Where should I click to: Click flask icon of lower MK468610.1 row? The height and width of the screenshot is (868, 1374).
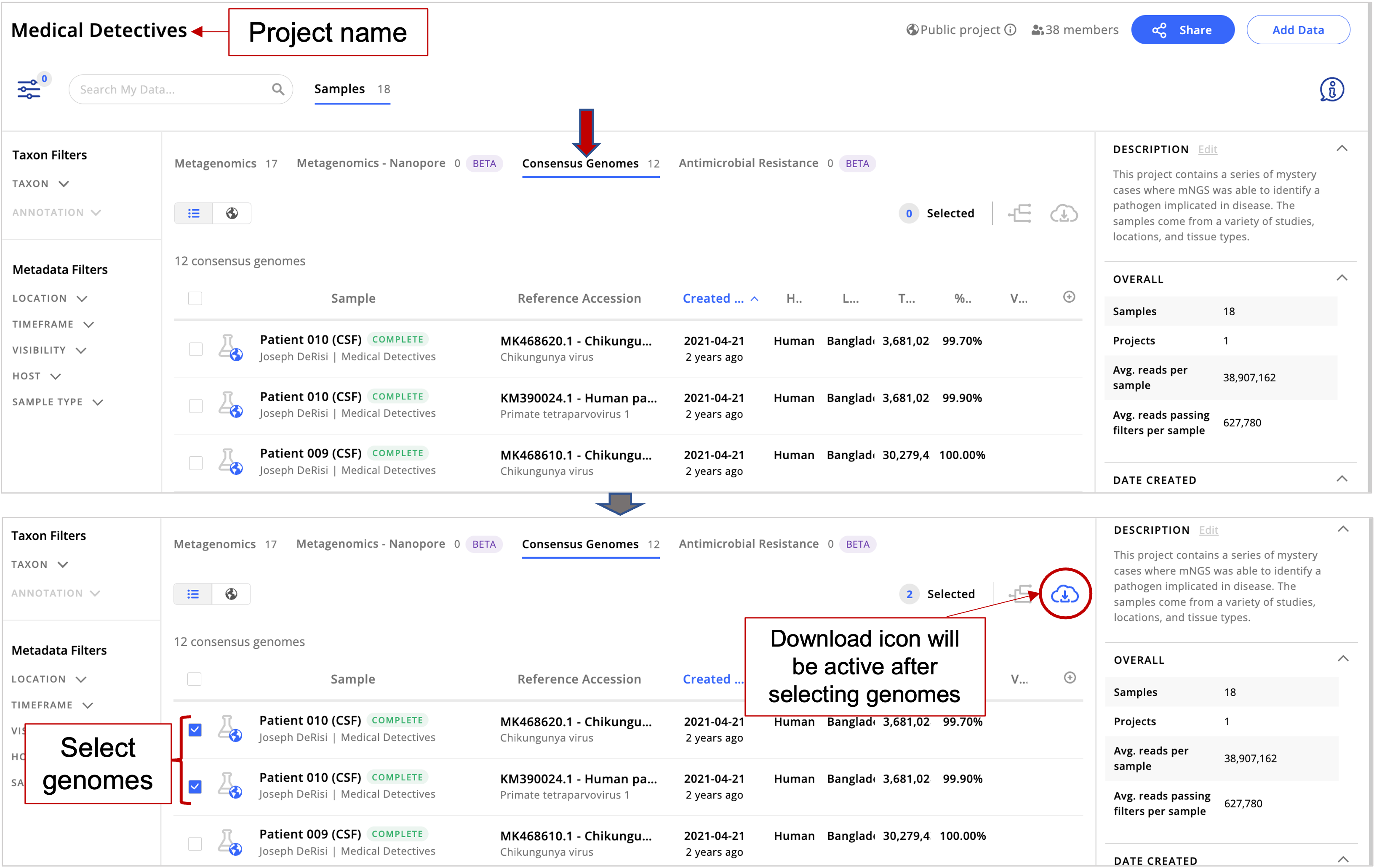(229, 843)
